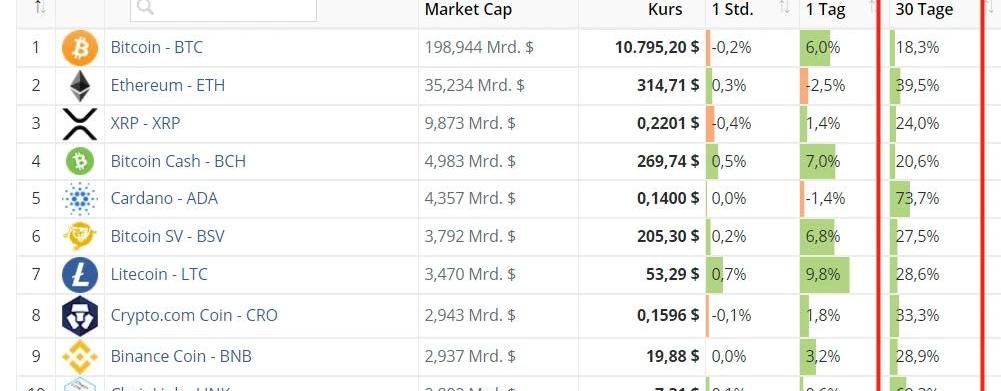Click the Cardano dotted logo icon
This screenshot has height=391, width=1001.
click(80, 199)
